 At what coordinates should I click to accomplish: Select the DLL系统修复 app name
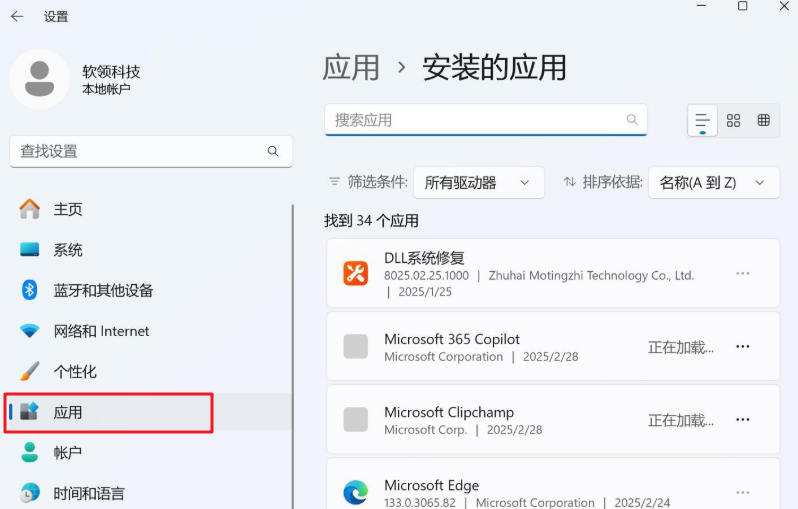[x=424, y=258]
